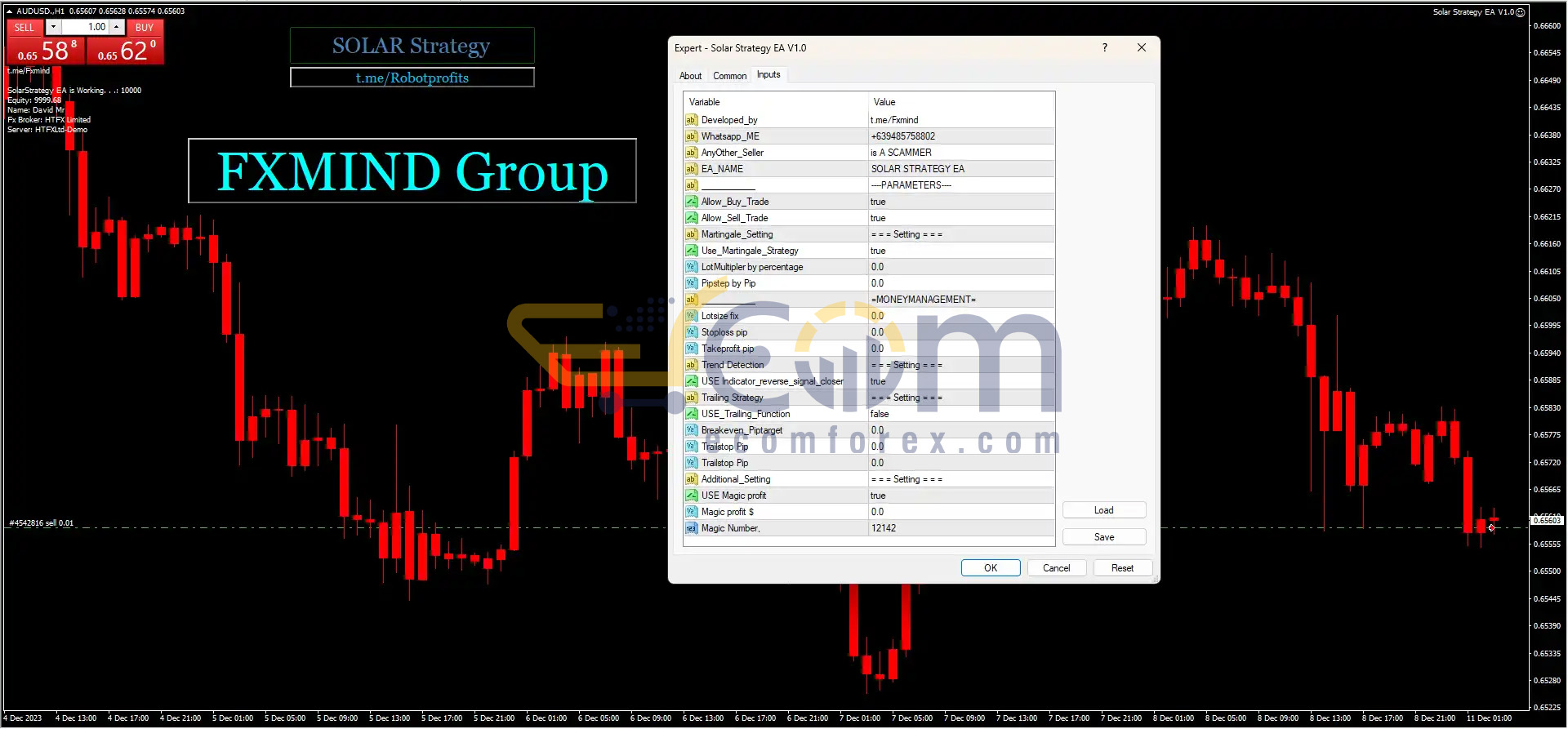Click Reset to restore default inputs

1122,568
